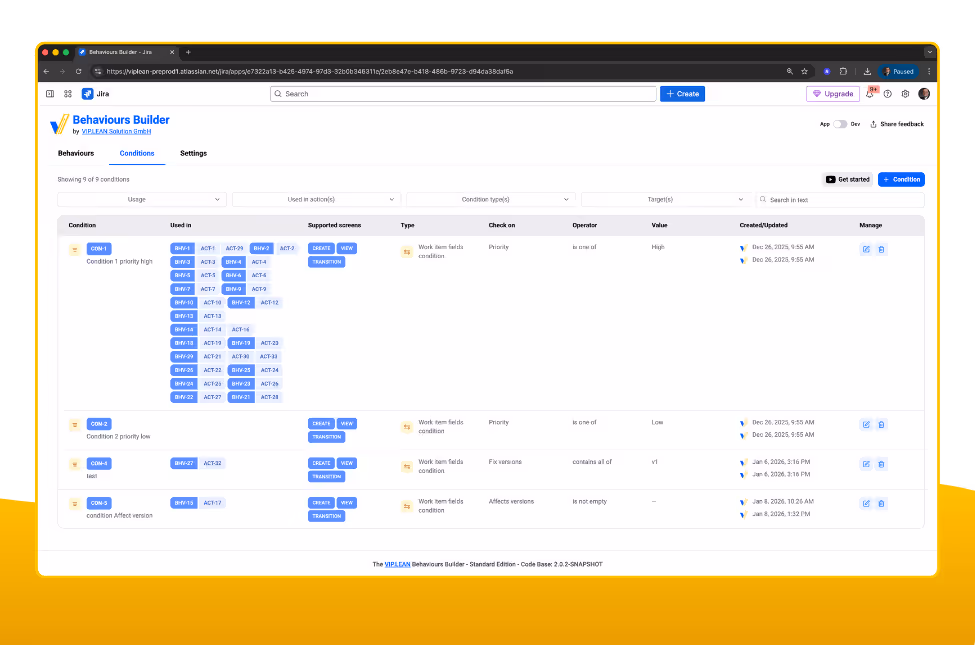
Task: Click the orange icon beside CON-1
Action: pos(75,250)
